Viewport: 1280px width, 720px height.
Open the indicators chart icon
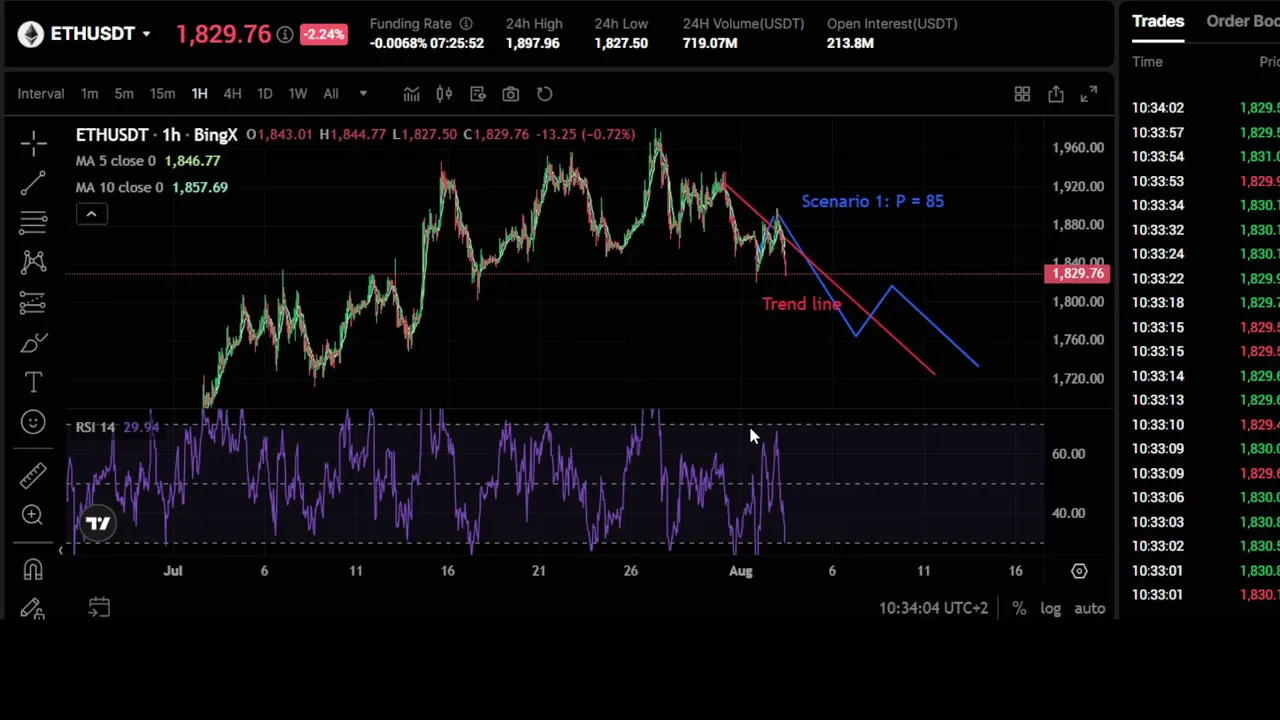coord(411,94)
